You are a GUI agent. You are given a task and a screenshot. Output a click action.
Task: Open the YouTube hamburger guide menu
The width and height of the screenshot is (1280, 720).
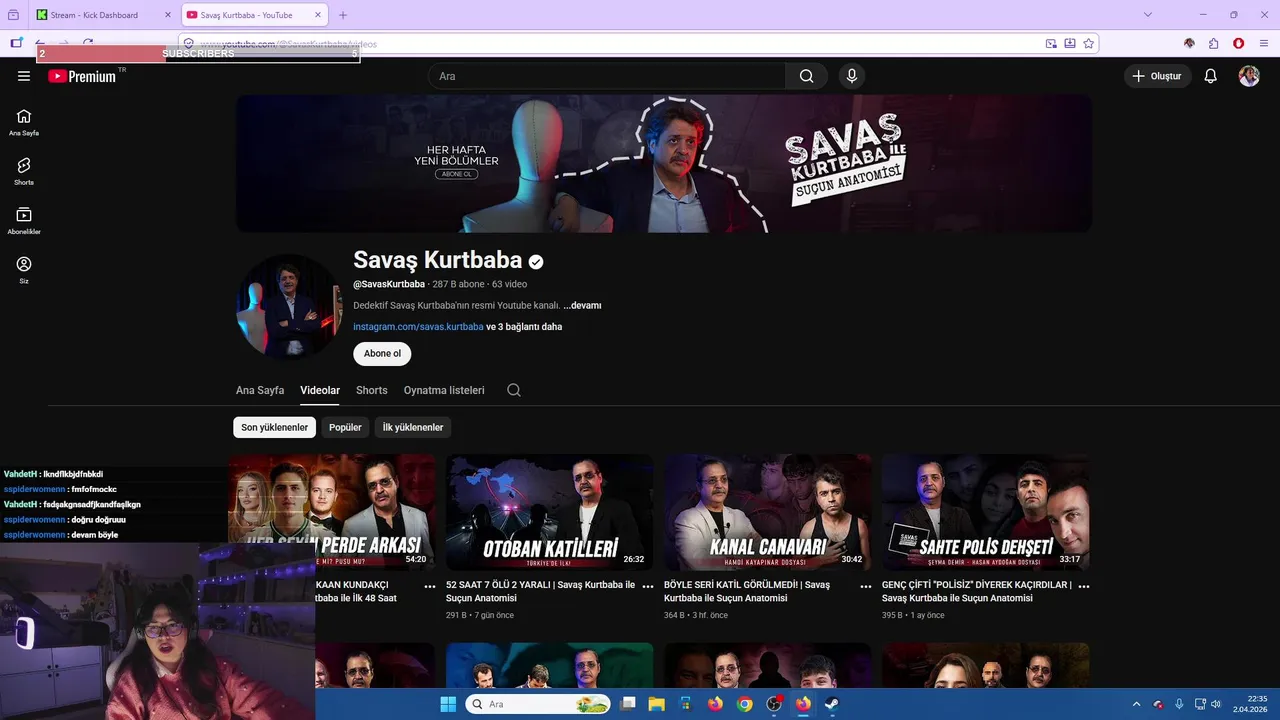[24, 76]
